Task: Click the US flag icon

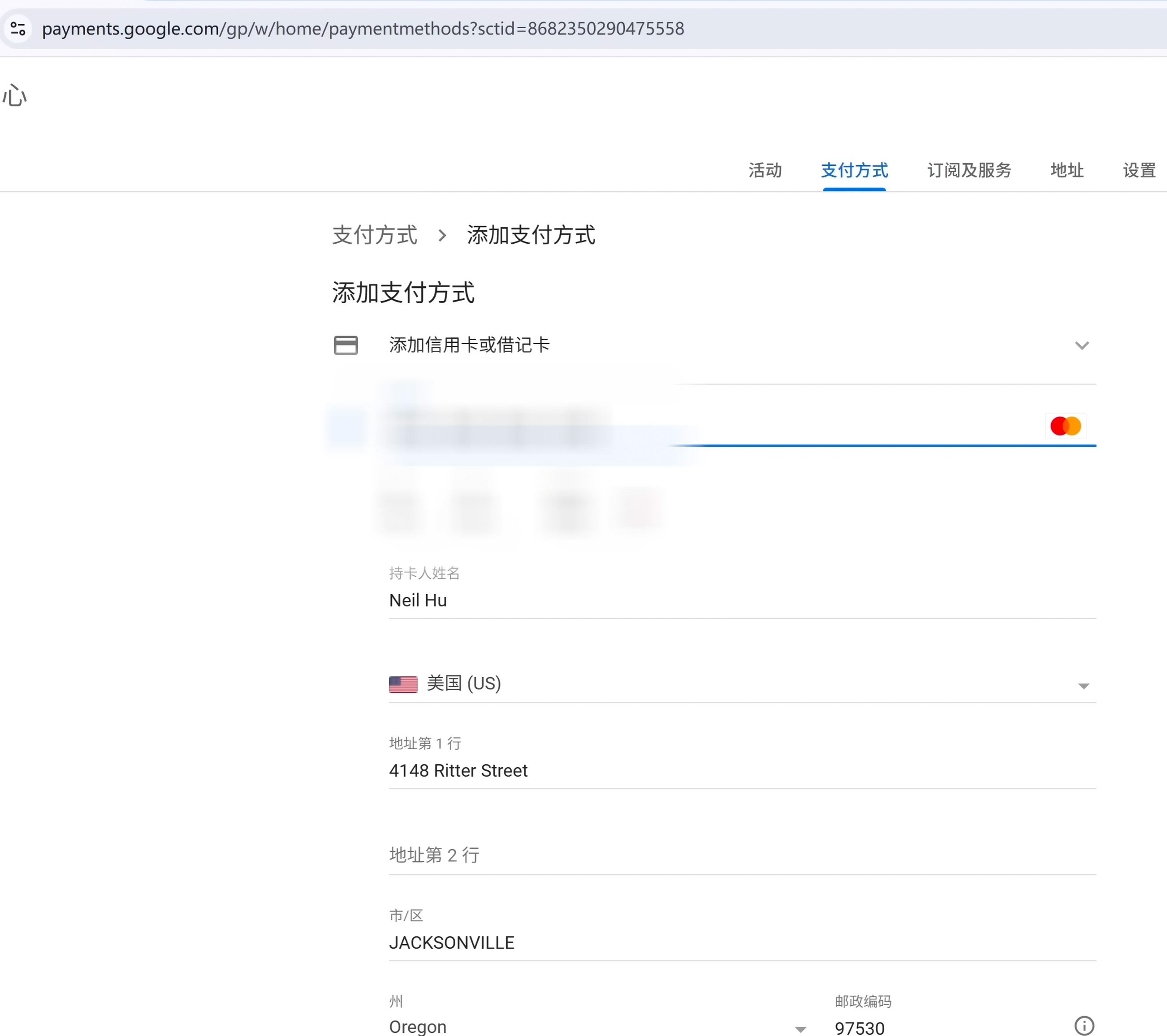Action: click(x=403, y=684)
